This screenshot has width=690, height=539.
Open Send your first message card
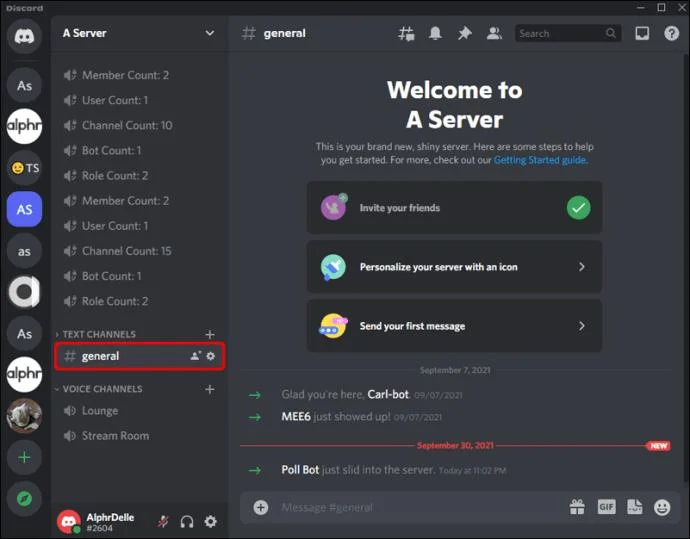point(454,326)
